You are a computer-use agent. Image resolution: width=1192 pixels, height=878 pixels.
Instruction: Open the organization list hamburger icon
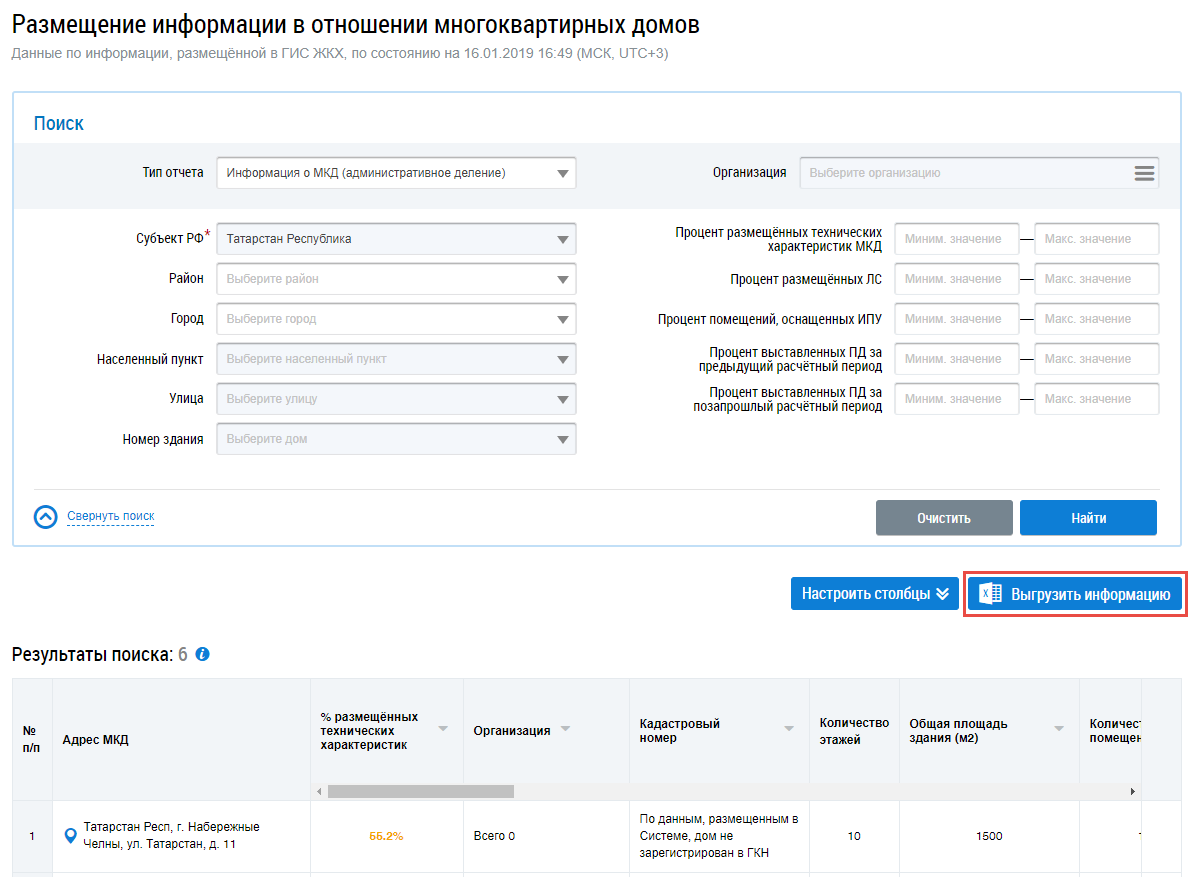pos(1144,173)
